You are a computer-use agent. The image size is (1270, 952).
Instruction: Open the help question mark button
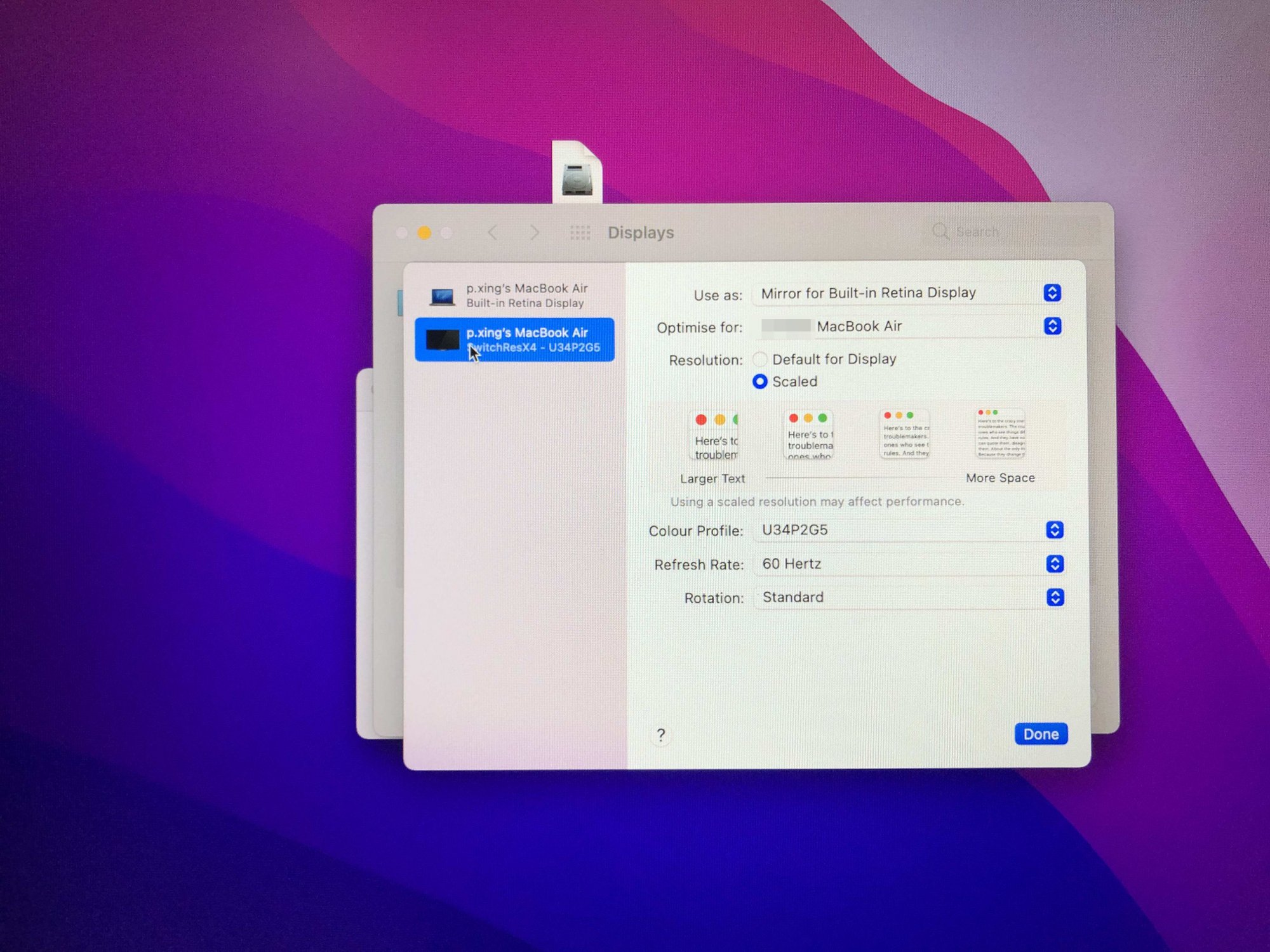click(x=661, y=735)
